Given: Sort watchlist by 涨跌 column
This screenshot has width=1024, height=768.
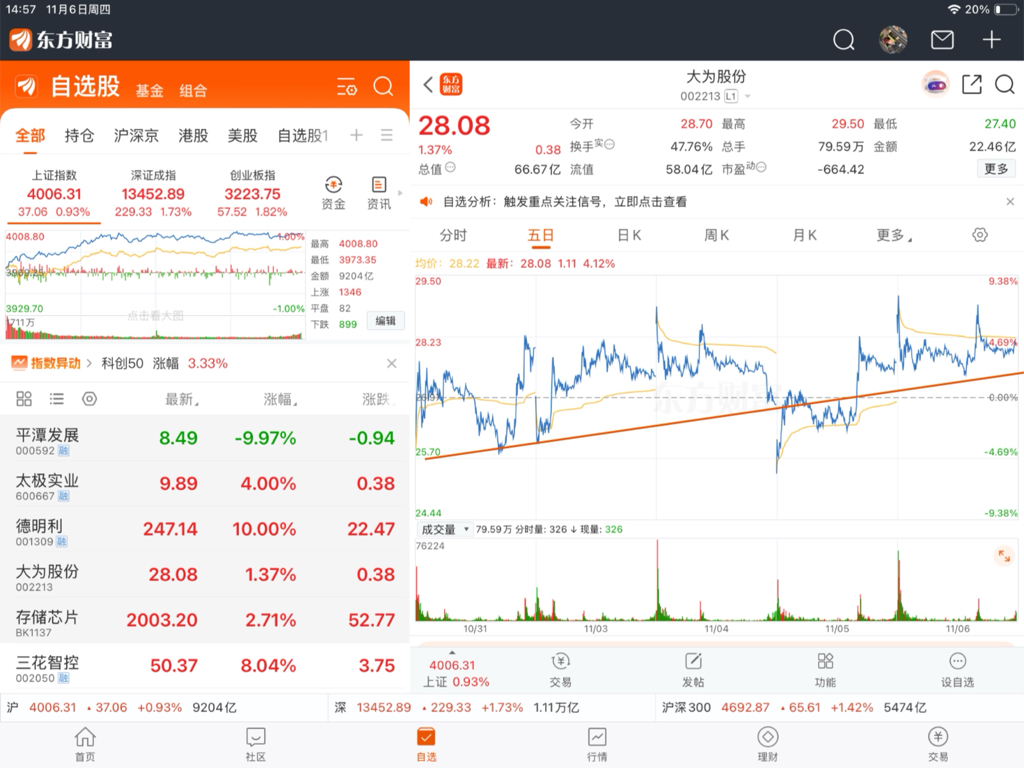Looking at the screenshot, I should [x=378, y=398].
